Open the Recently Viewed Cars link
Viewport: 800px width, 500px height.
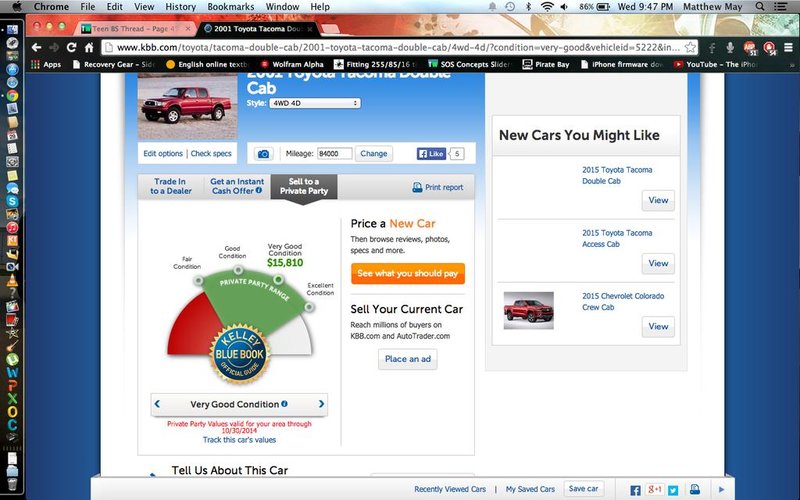450,489
